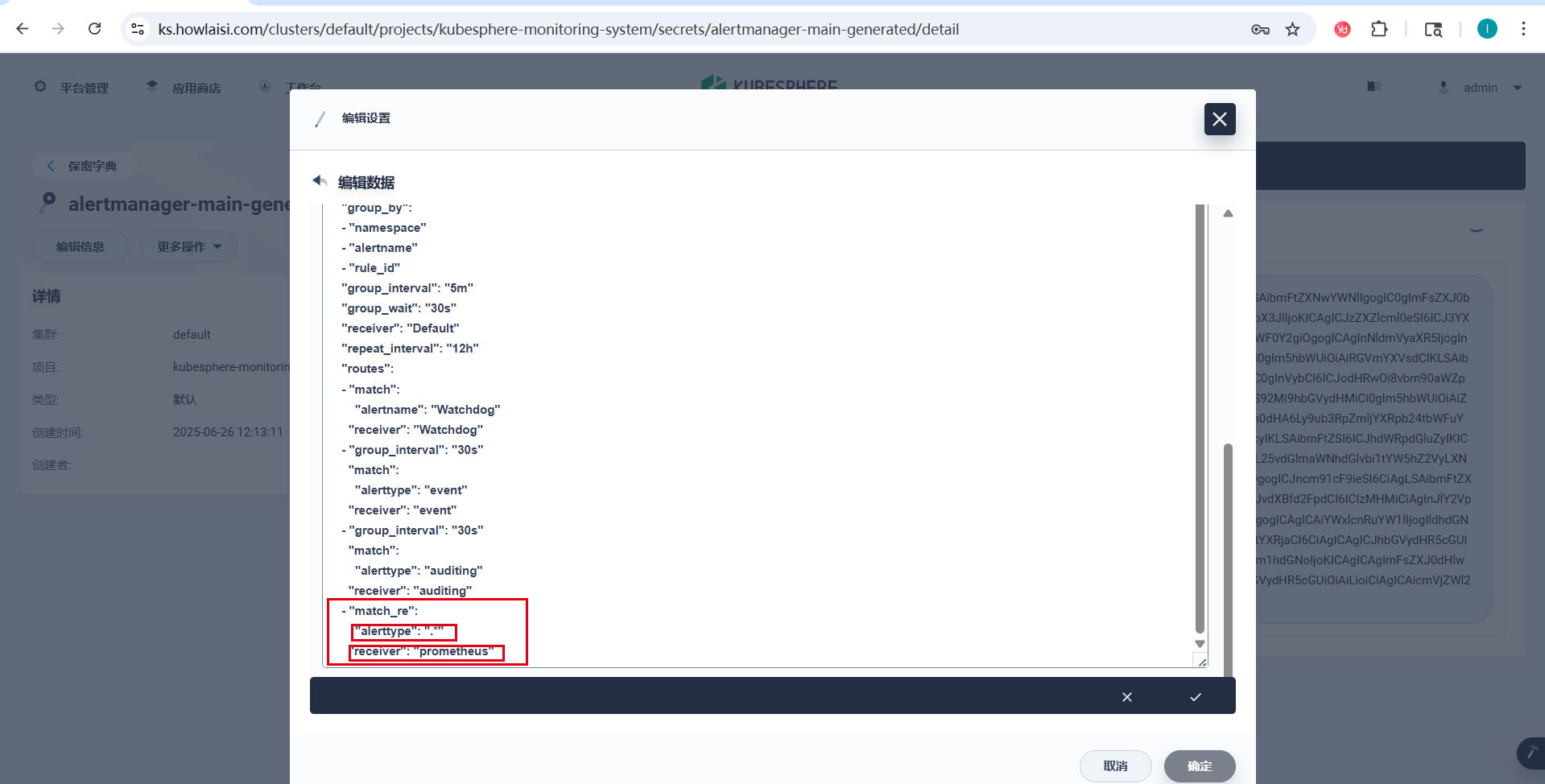Image resolution: width=1545 pixels, height=784 pixels.
Task: Save changes with the 确定 button
Action: (1199, 765)
